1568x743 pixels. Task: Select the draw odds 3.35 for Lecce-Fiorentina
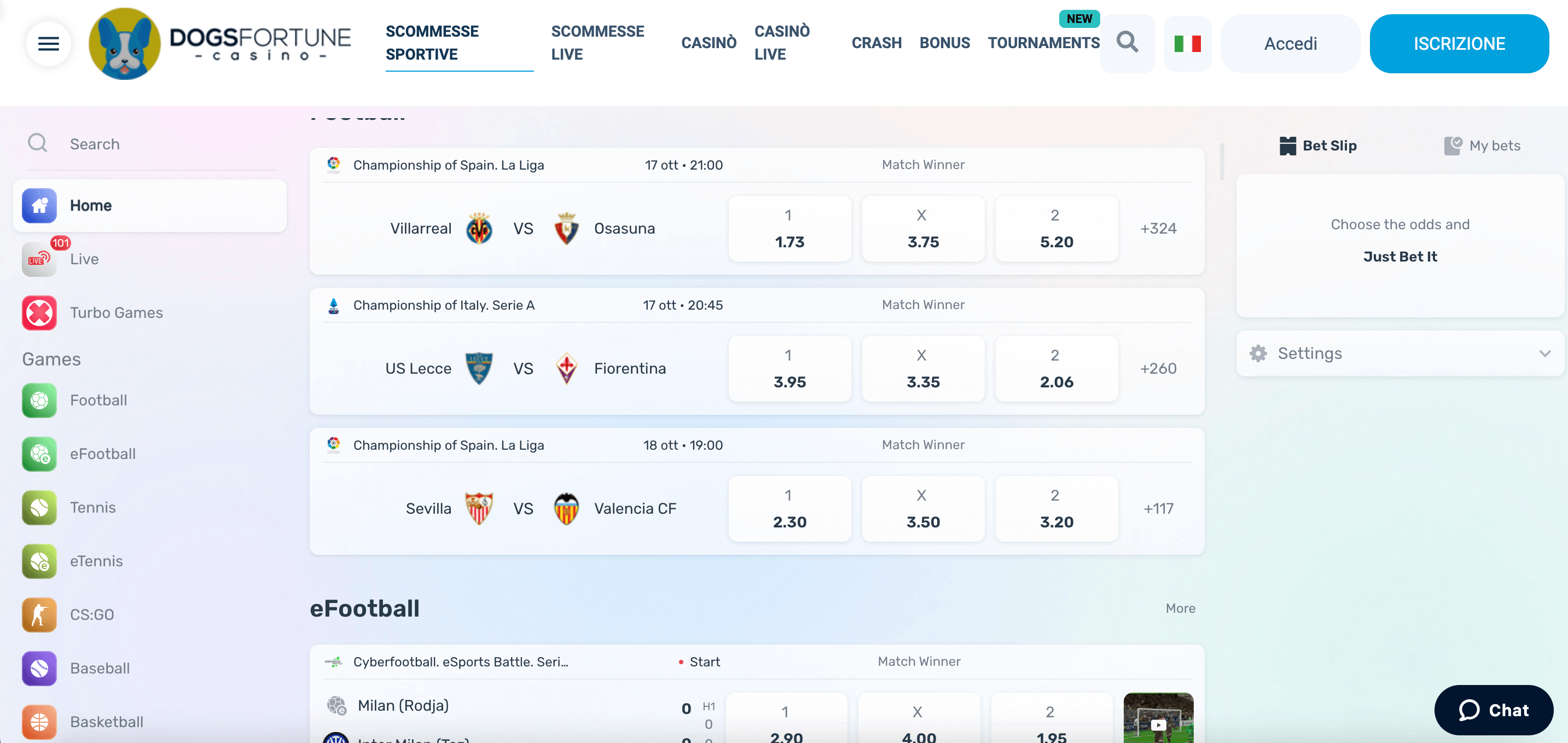coord(923,369)
